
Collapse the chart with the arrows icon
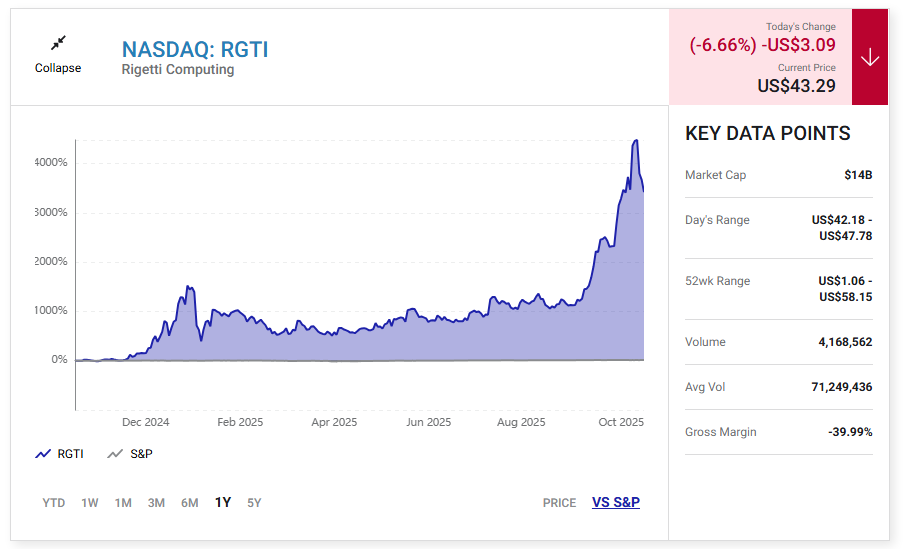[58, 43]
